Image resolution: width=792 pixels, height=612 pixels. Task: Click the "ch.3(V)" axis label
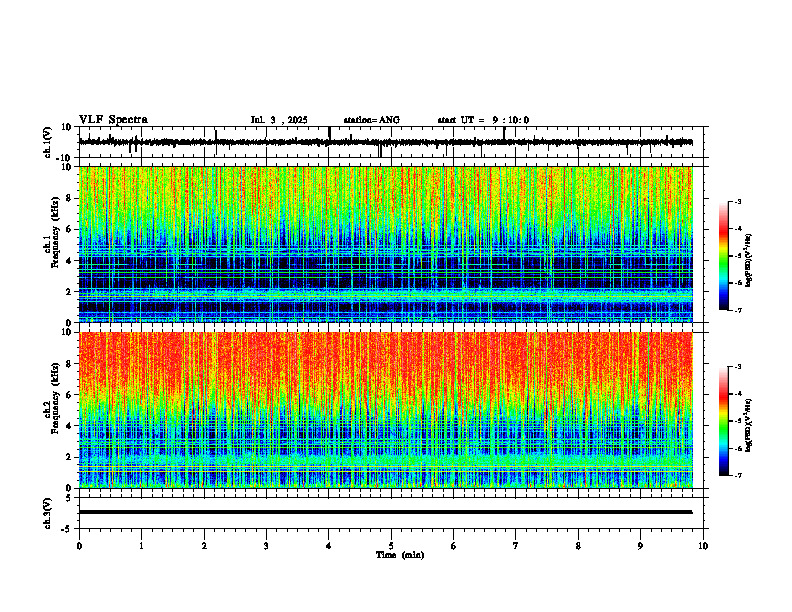tap(48, 513)
